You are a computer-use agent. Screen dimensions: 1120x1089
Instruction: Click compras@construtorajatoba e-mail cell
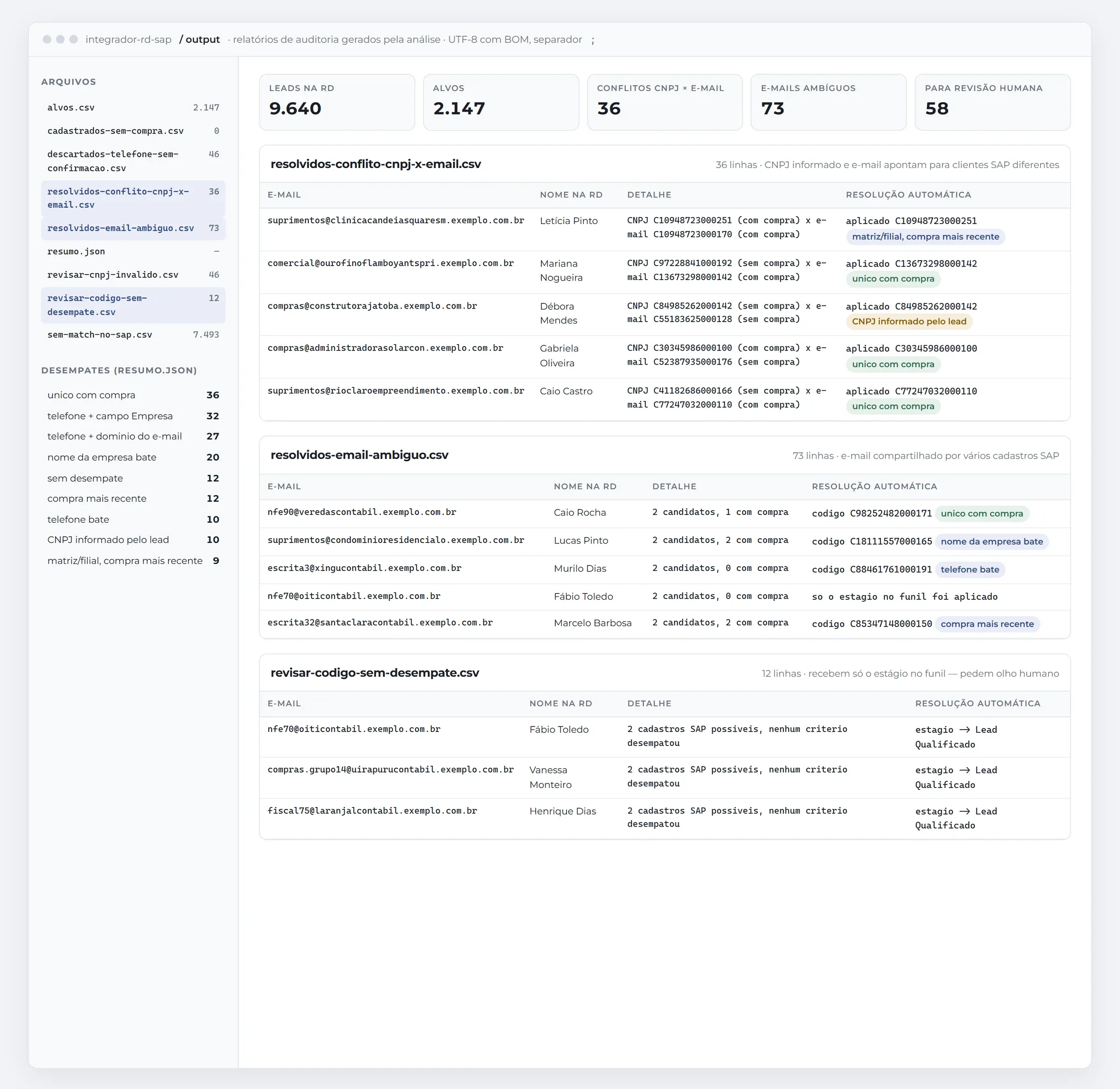pyautogui.click(x=372, y=306)
